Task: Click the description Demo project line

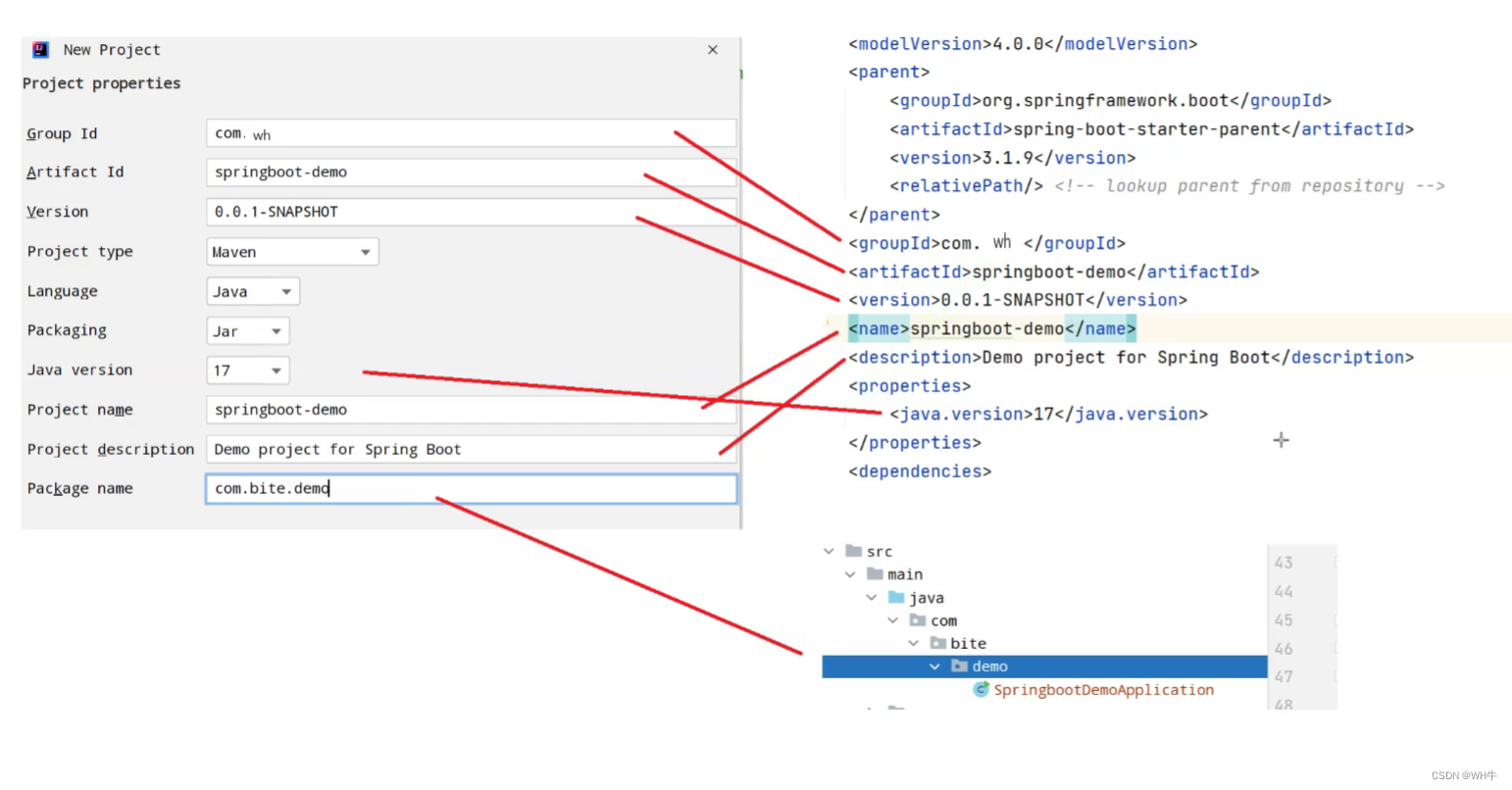Action: [1131, 358]
